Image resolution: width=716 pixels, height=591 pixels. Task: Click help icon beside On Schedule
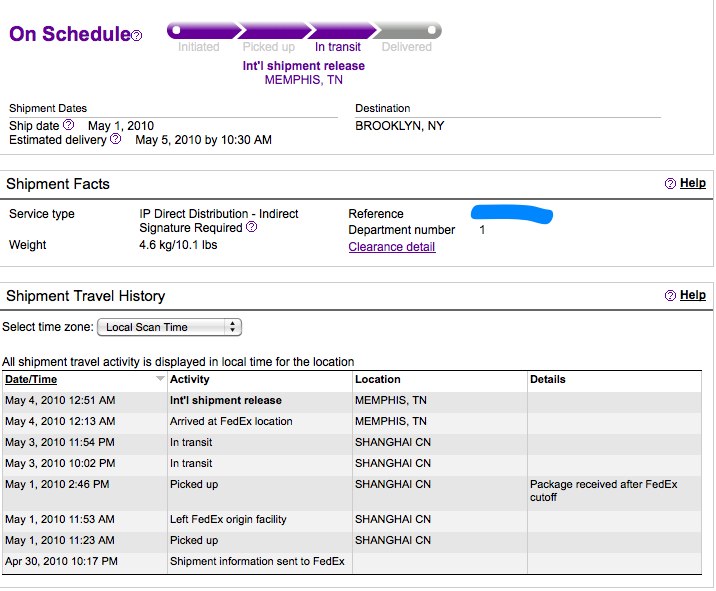pos(137,35)
